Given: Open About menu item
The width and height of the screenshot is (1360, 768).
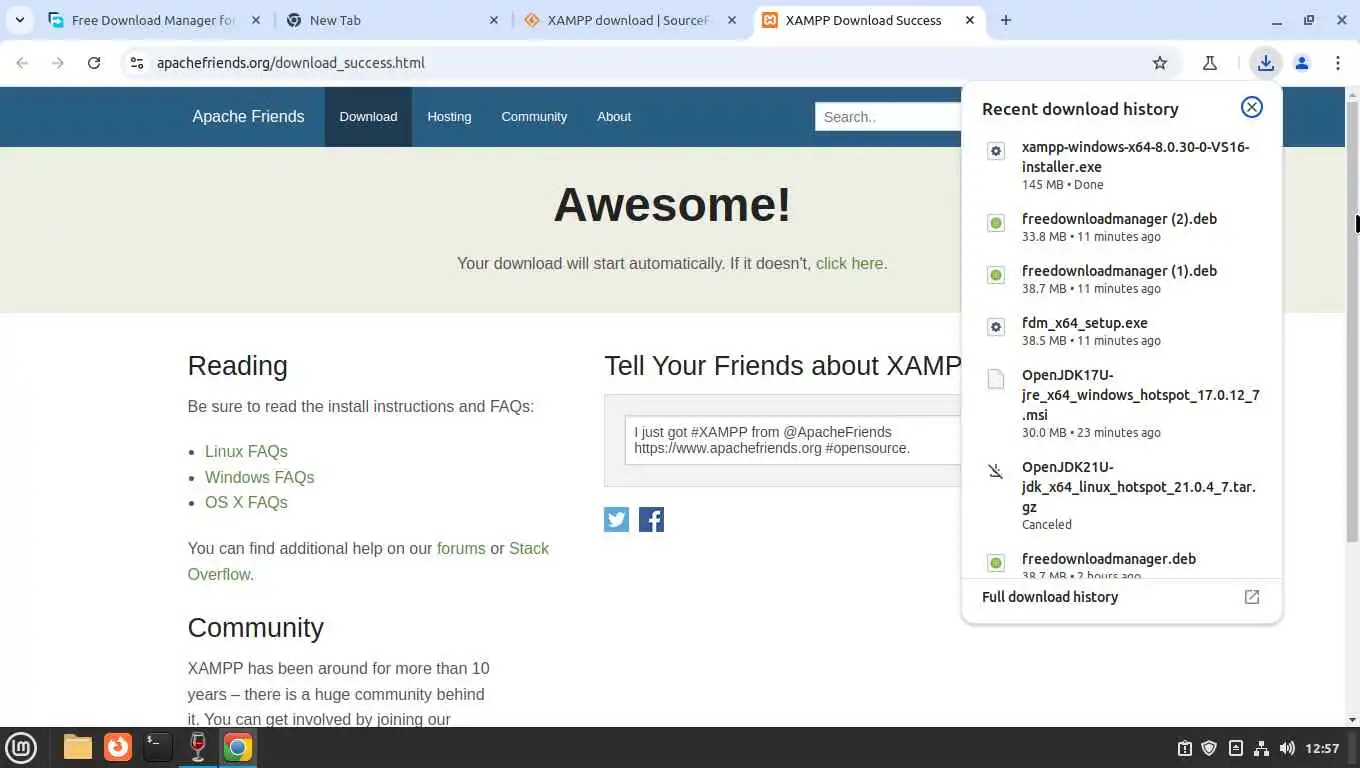Looking at the screenshot, I should [x=614, y=117].
